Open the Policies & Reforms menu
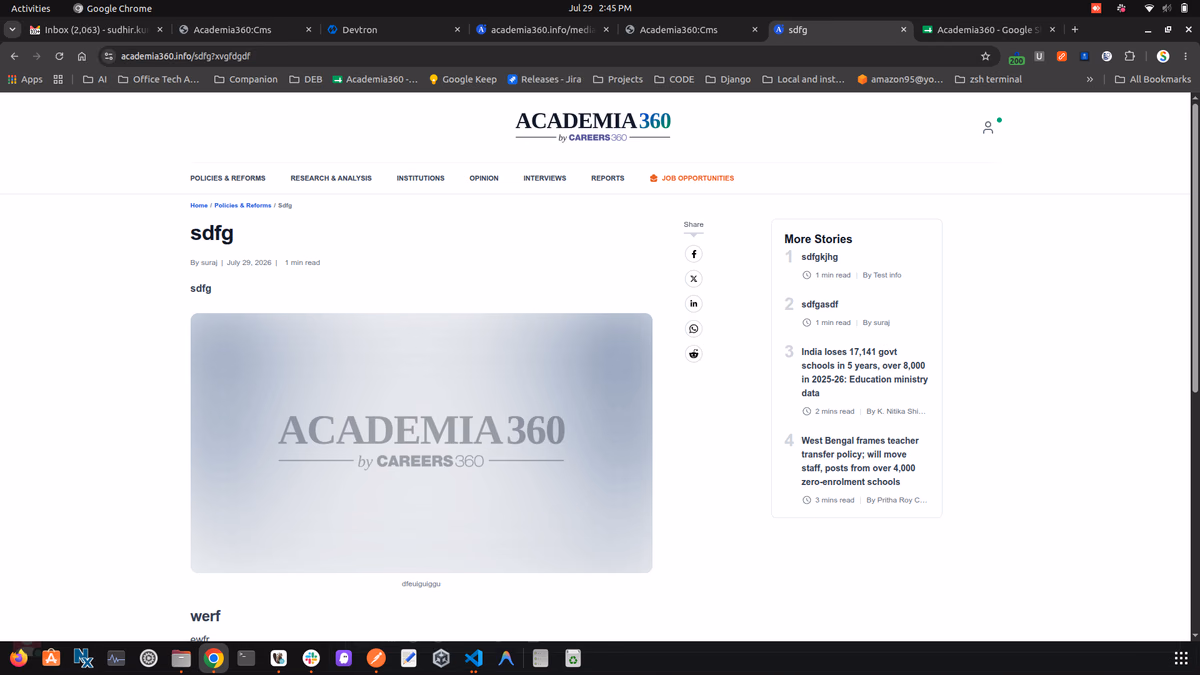The image size is (1200, 675). [x=228, y=178]
